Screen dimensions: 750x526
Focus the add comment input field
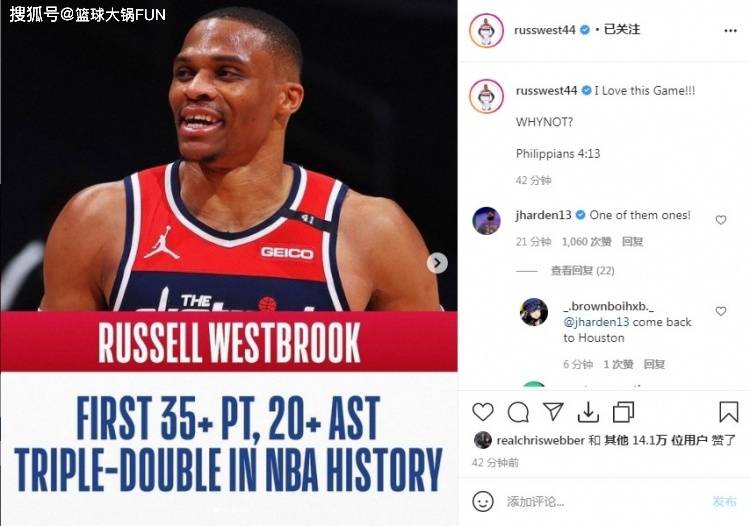point(604,501)
